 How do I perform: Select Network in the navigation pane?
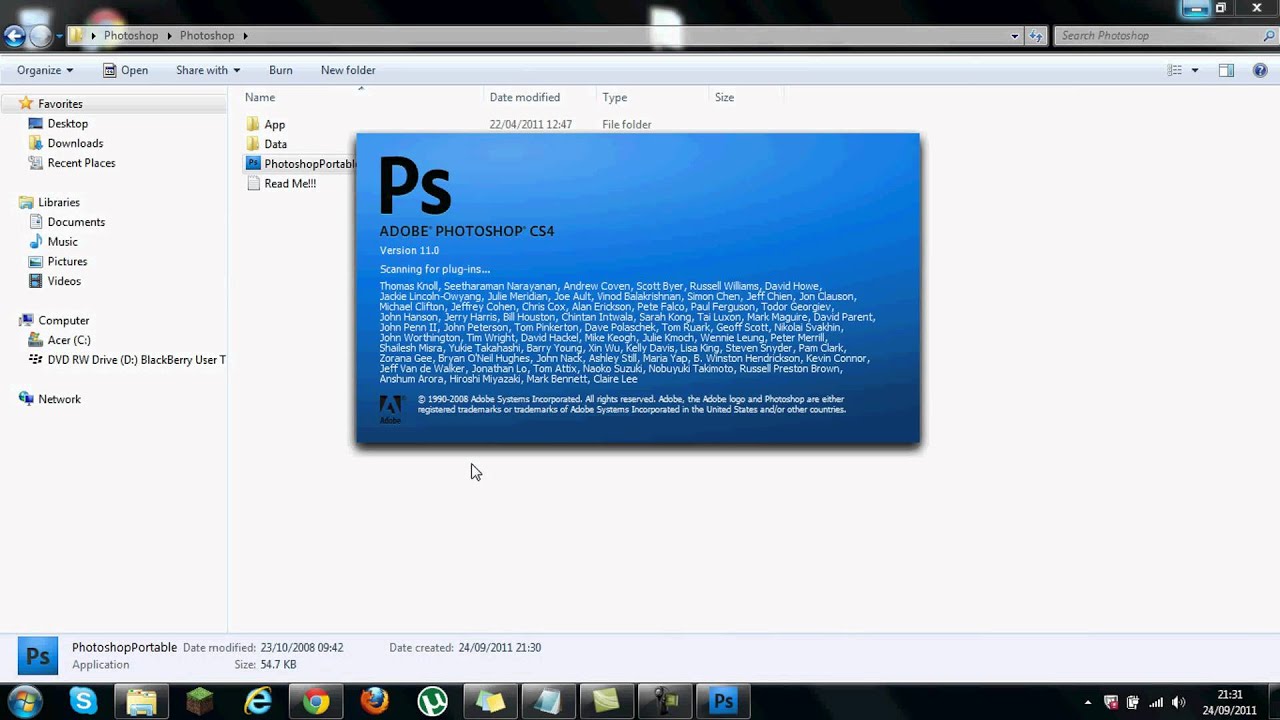pyautogui.click(x=60, y=399)
